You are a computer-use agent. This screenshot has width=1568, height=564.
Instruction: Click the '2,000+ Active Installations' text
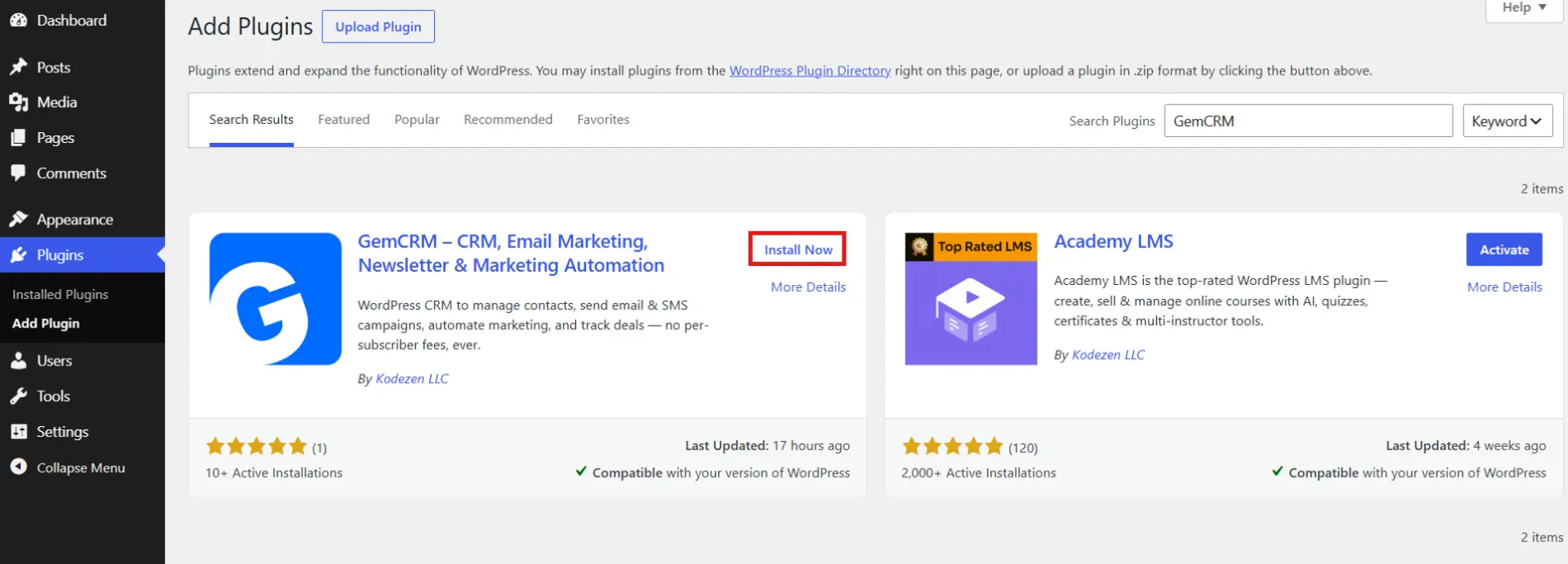[979, 472]
